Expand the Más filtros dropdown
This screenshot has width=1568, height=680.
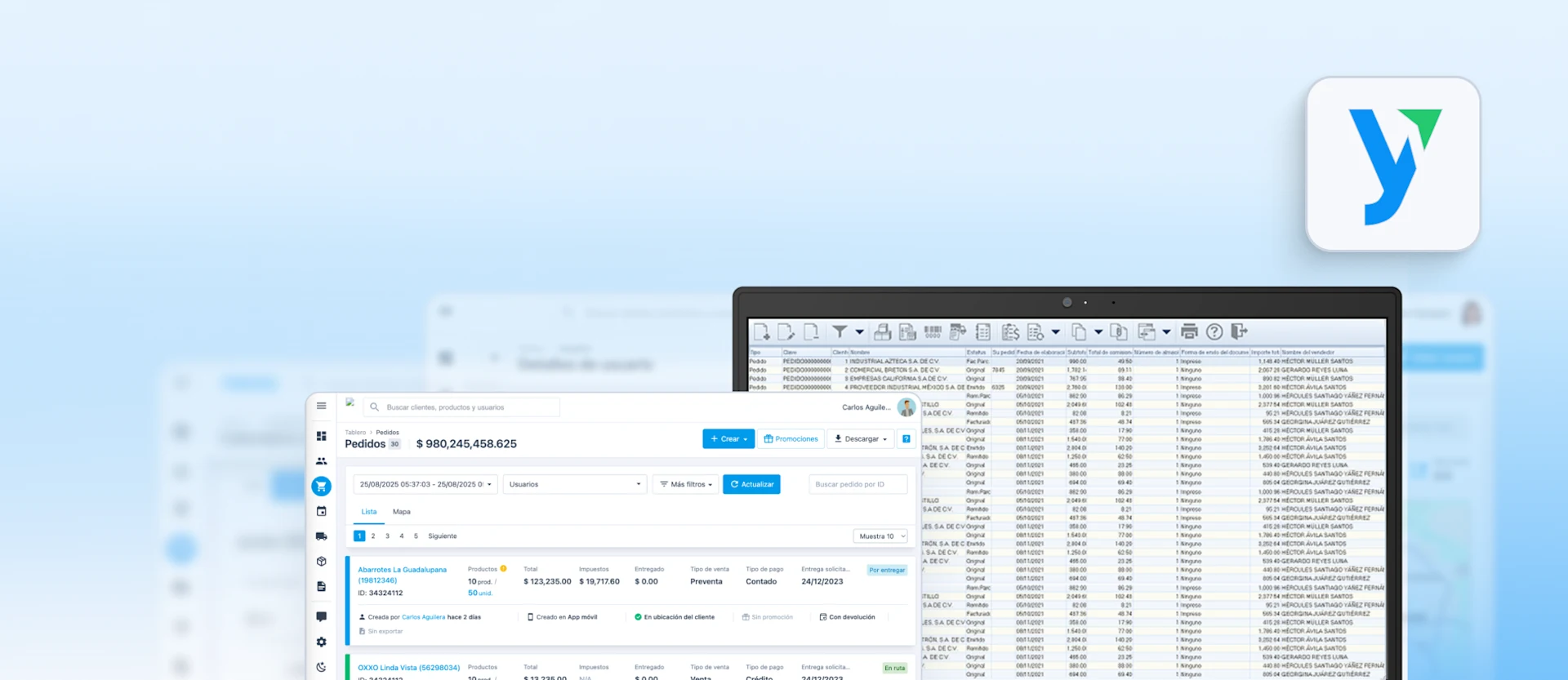click(686, 484)
